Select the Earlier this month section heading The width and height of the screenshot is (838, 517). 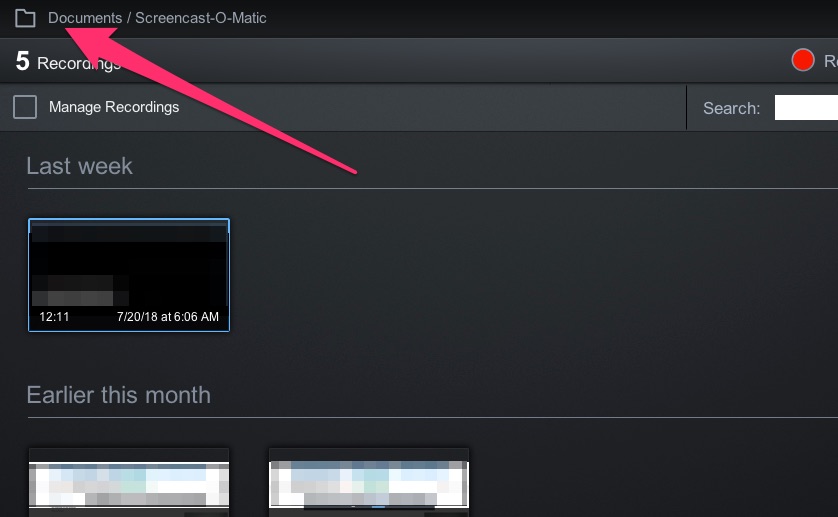118,395
